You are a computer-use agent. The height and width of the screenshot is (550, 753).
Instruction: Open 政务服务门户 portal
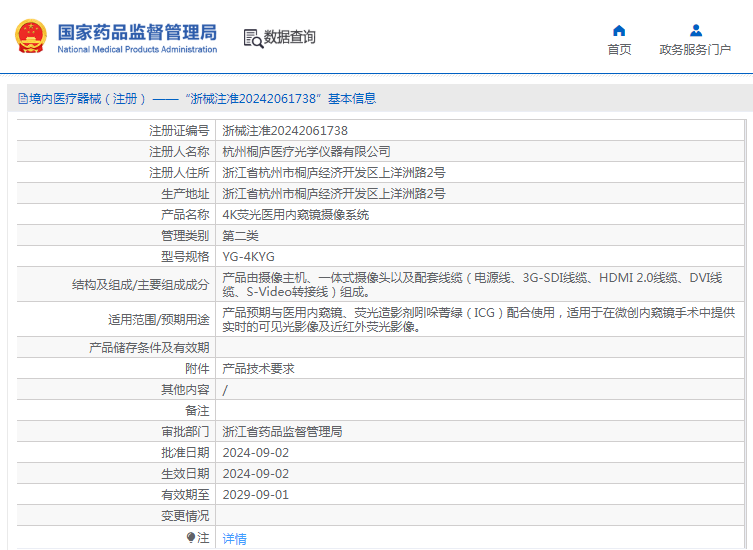coord(695,49)
